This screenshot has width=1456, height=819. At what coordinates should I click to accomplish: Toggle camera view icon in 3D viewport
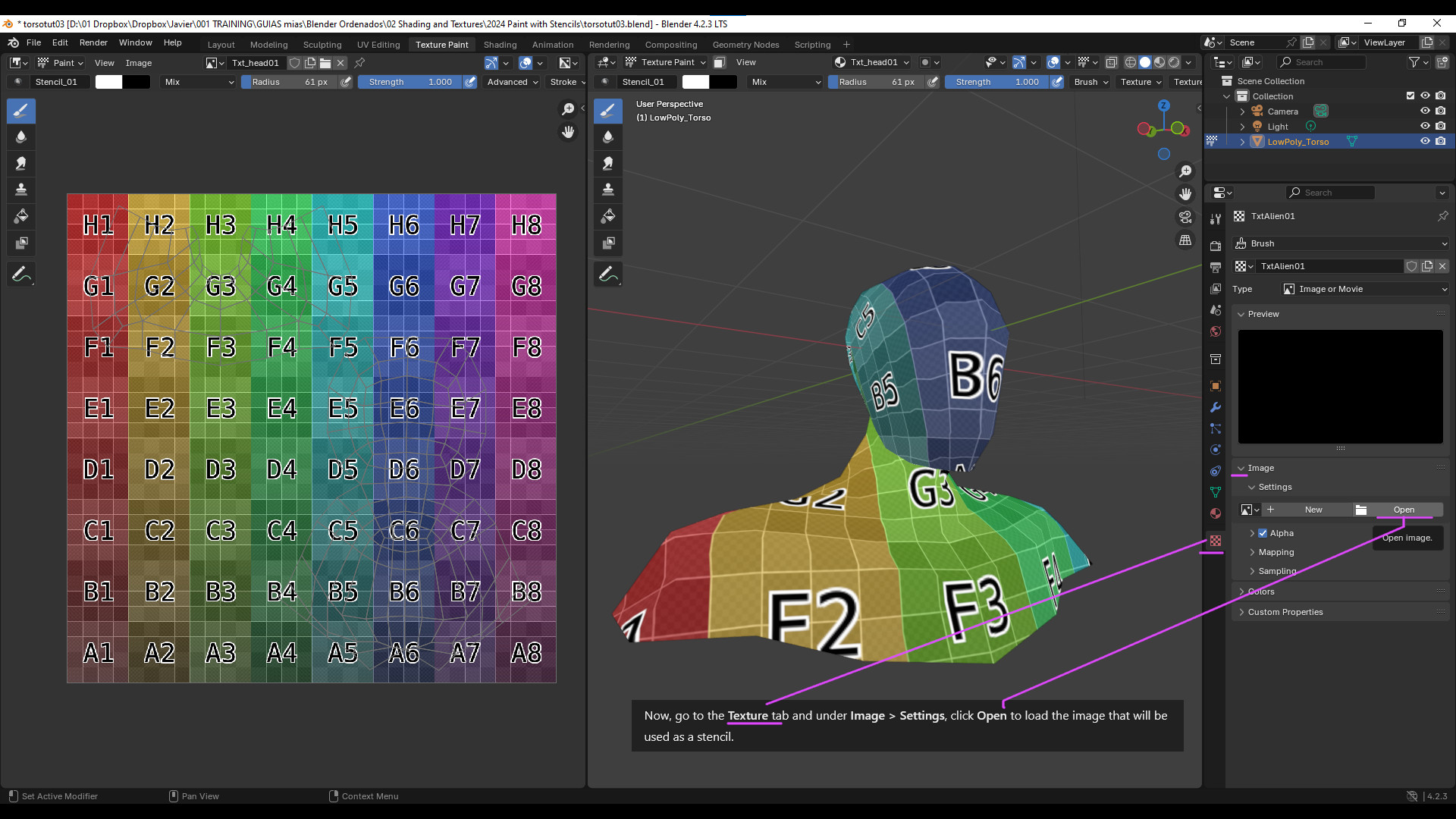coord(1185,218)
